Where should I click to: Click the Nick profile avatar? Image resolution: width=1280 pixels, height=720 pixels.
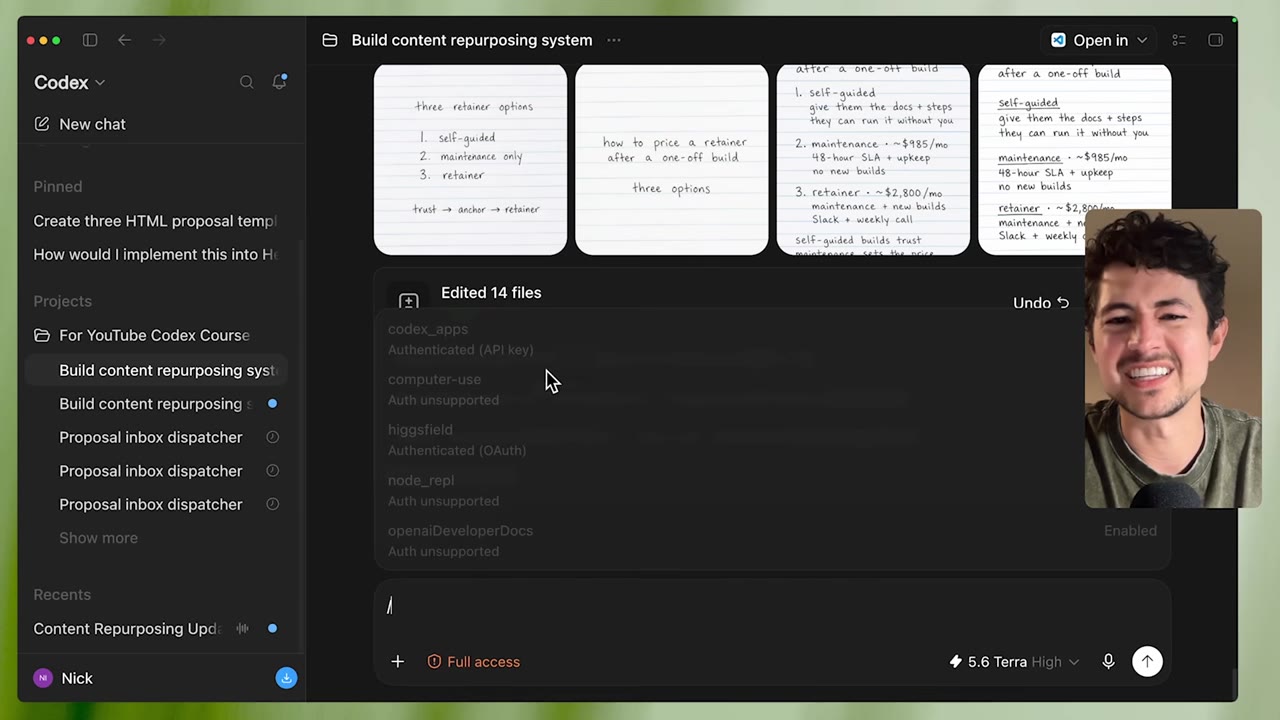pos(42,678)
